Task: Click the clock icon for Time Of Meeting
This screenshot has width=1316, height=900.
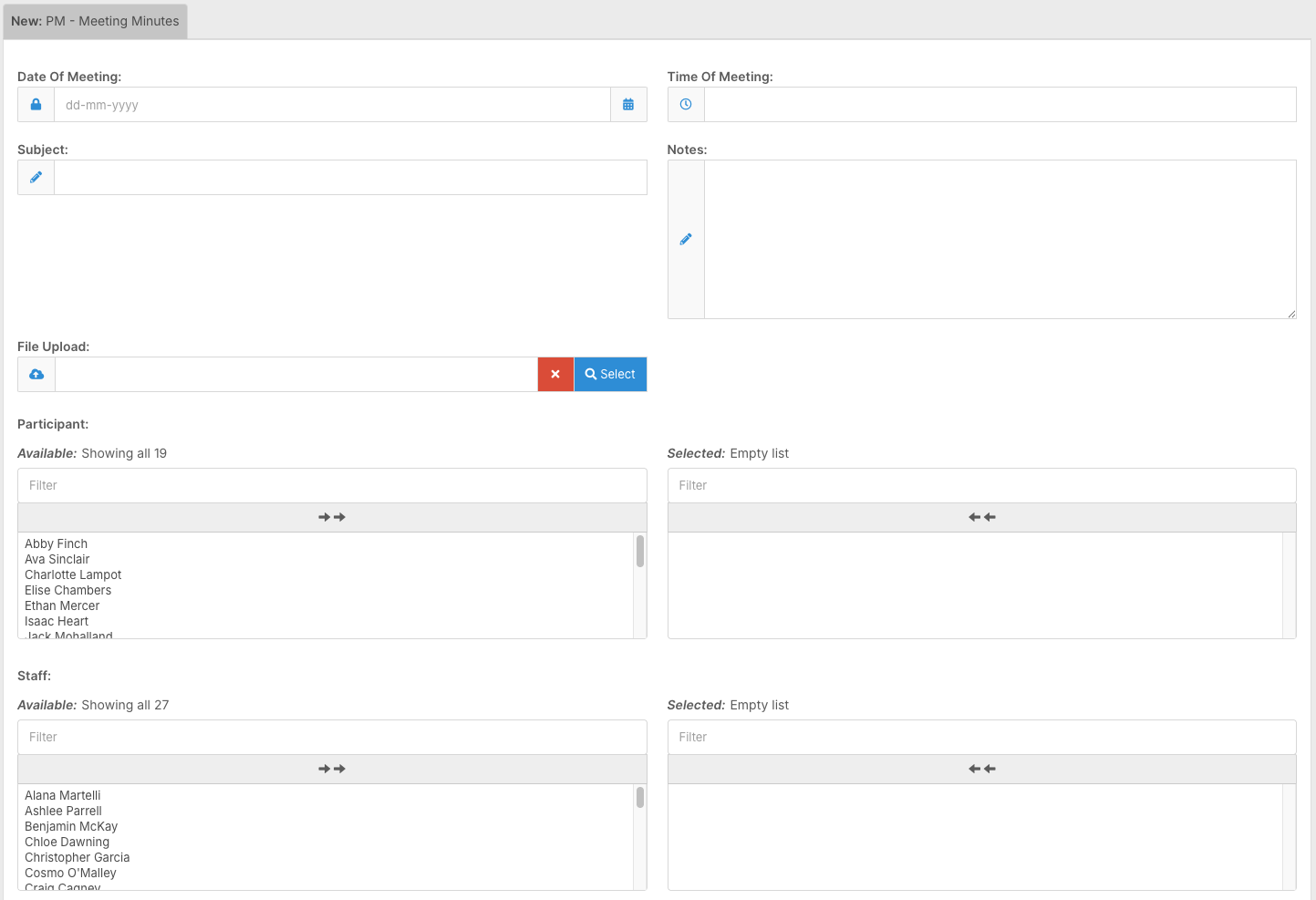Action: (686, 105)
